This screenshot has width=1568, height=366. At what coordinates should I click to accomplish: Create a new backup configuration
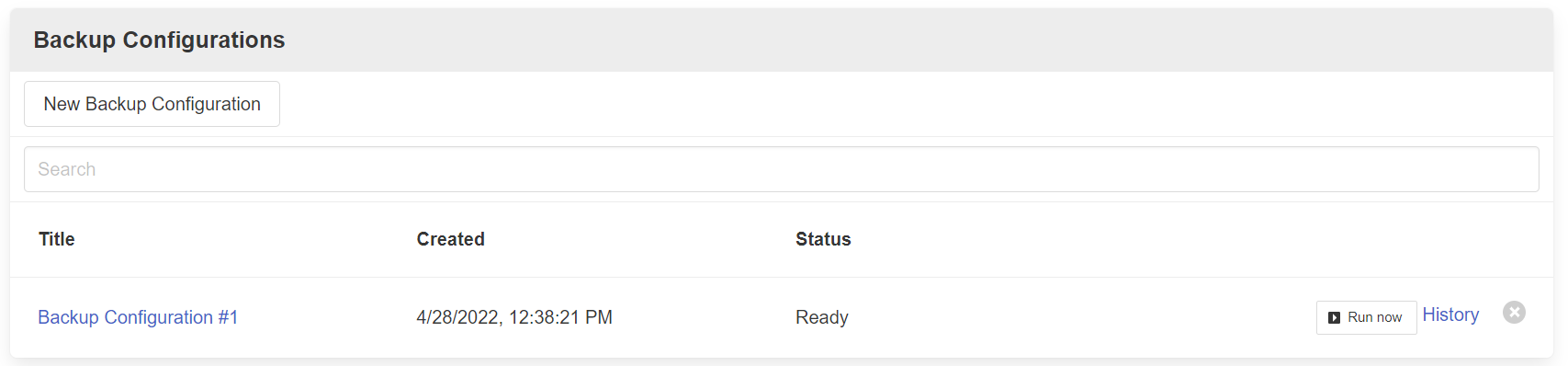coord(152,104)
